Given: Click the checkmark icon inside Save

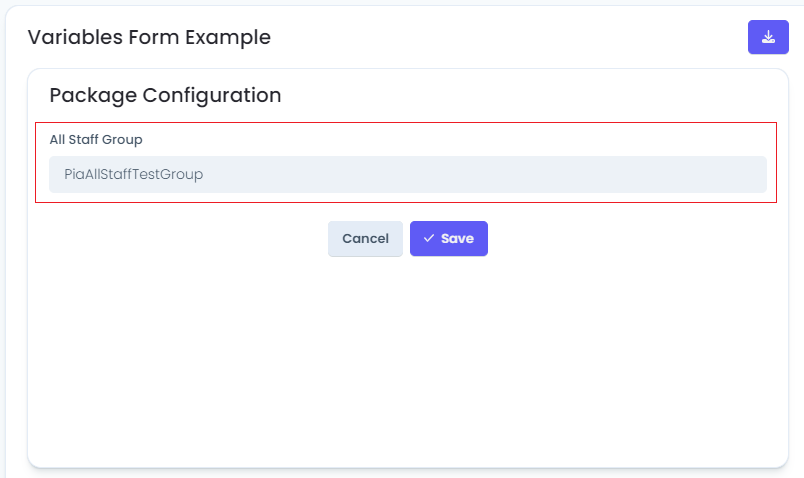Looking at the screenshot, I should tap(429, 238).
